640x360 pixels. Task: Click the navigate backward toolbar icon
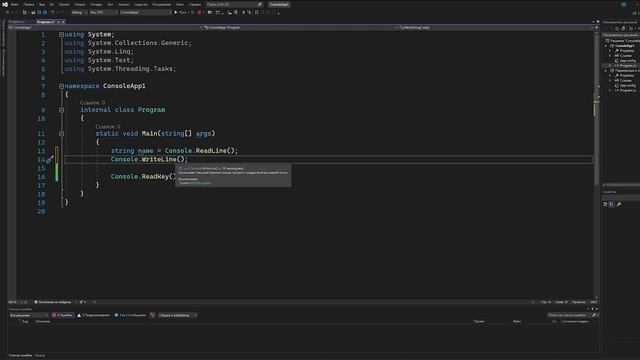pyautogui.click(x=7, y=13)
